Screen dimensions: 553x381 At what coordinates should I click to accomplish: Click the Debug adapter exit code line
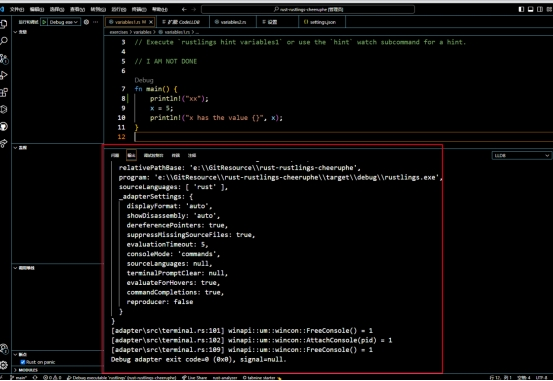(x=199, y=359)
